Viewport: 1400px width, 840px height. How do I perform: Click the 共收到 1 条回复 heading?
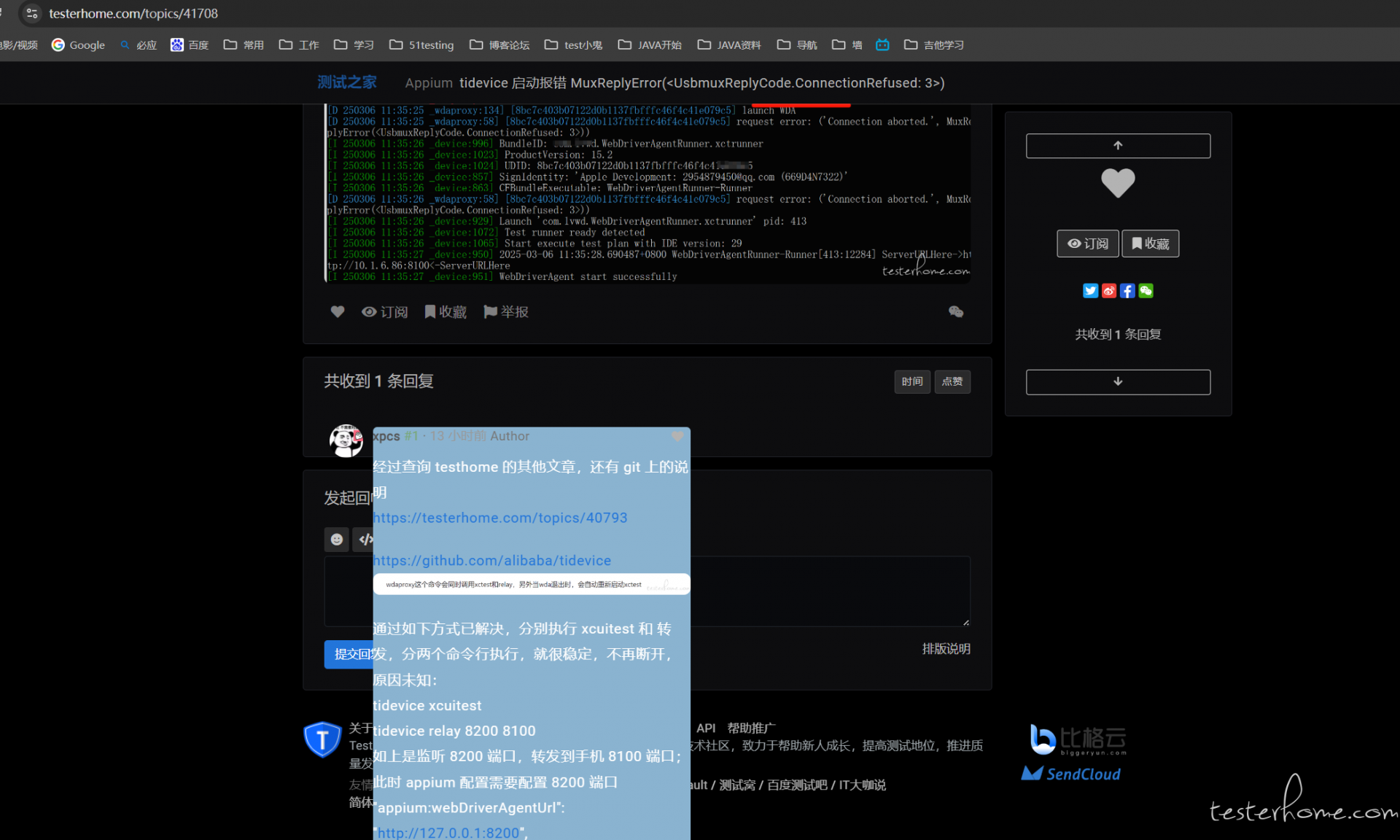pos(378,381)
